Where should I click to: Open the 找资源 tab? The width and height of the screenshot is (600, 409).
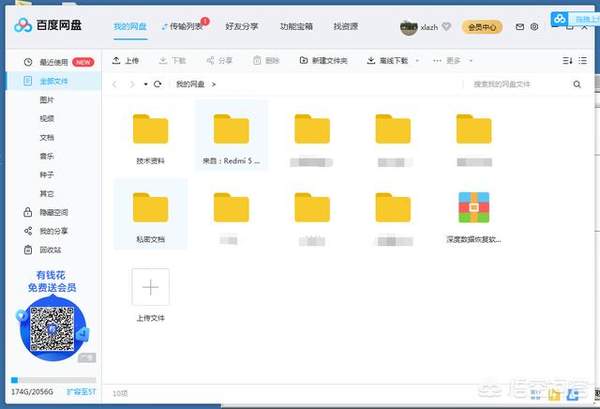pyautogui.click(x=346, y=26)
